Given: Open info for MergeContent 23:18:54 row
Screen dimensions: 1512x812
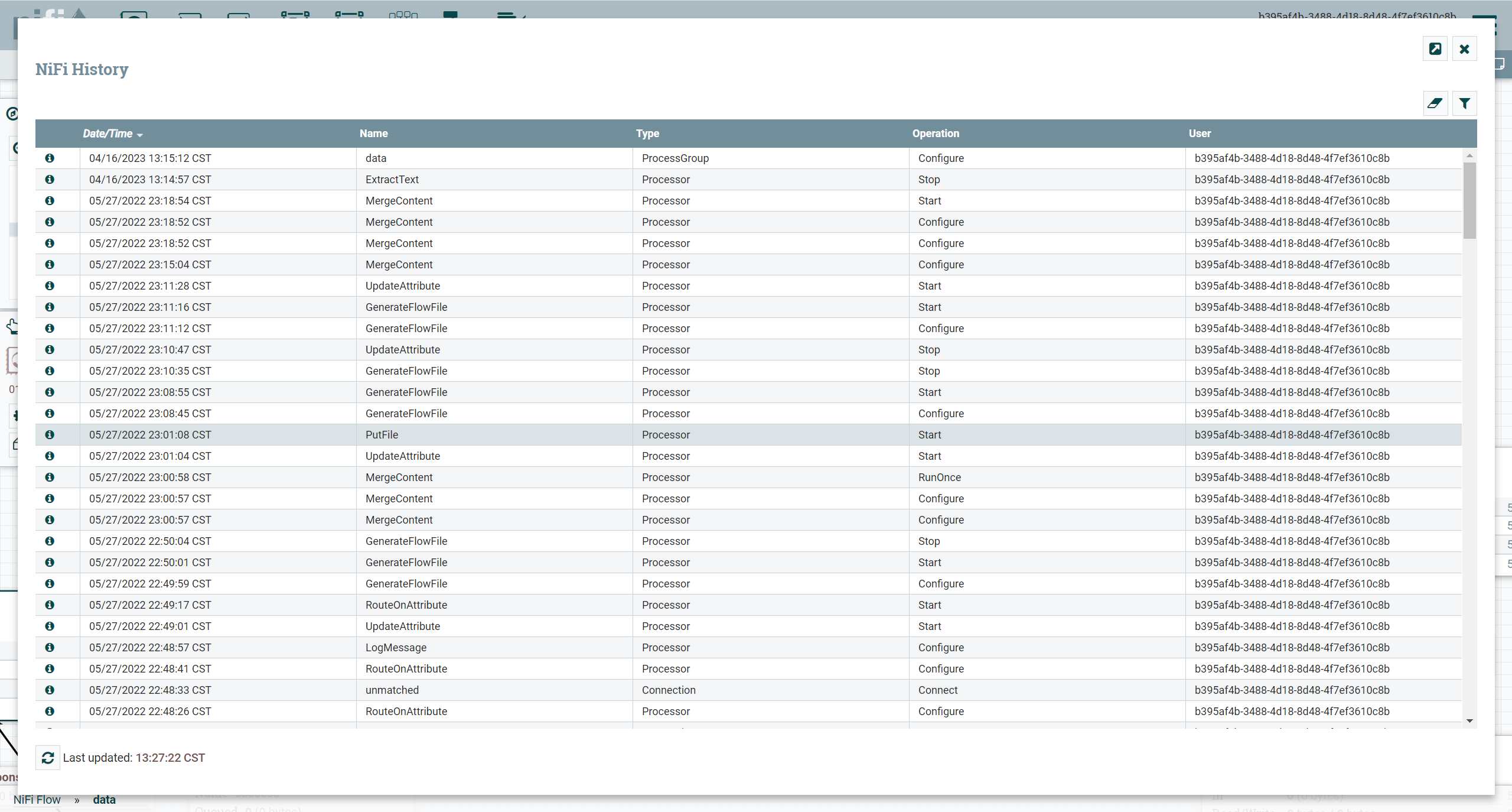Looking at the screenshot, I should coord(50,200).
